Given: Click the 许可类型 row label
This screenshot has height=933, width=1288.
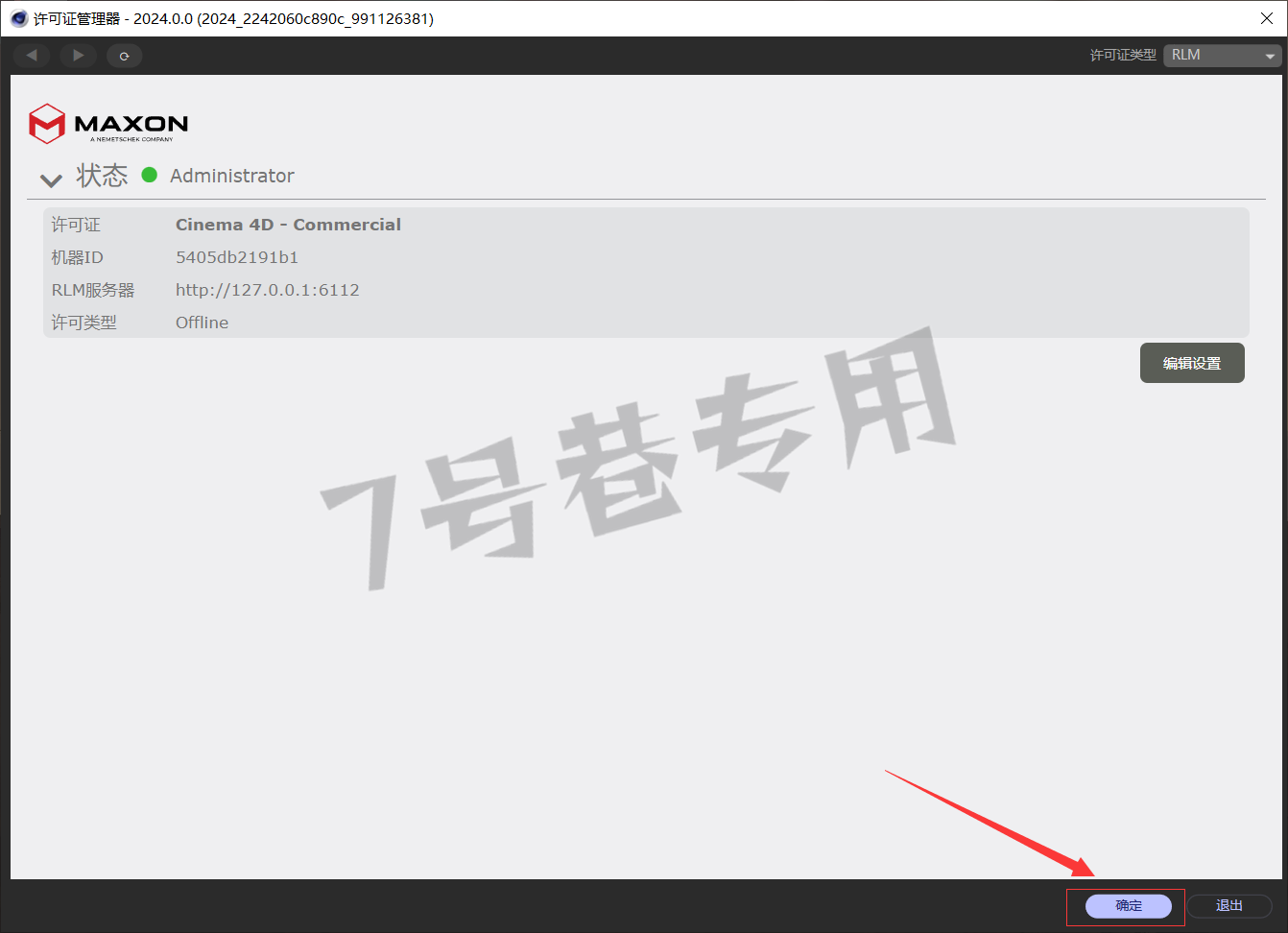Looking at the screenshot, I should pyautogui.click(x=83, y=323).
